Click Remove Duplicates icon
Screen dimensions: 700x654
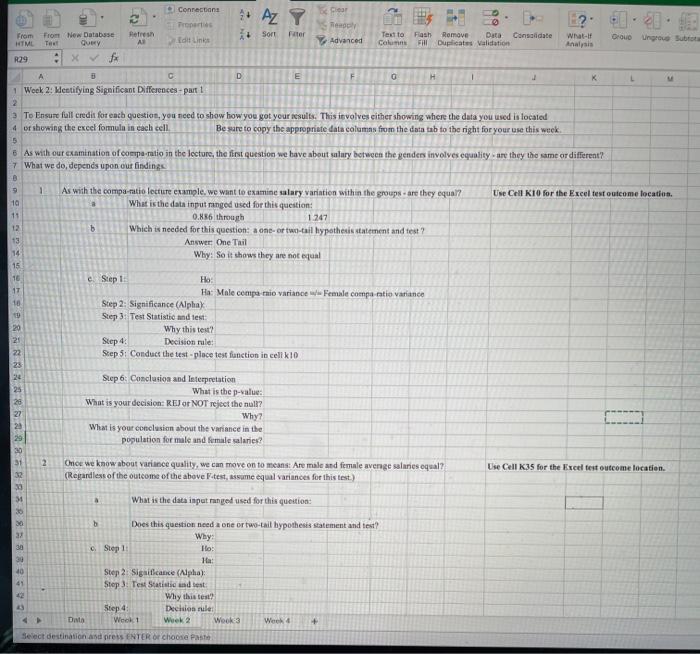pyautogui.click(x=455, y=18)
